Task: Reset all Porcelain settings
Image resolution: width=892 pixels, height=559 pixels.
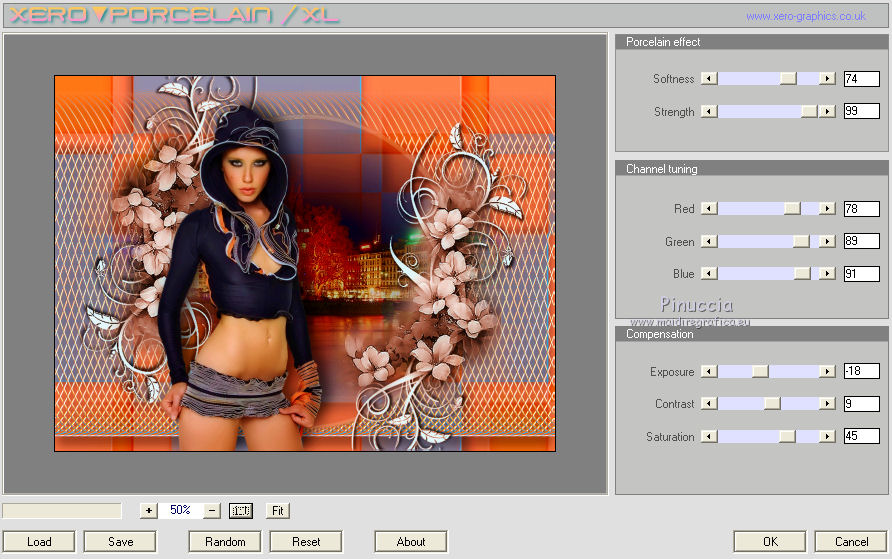Action: tap(306, 542)
